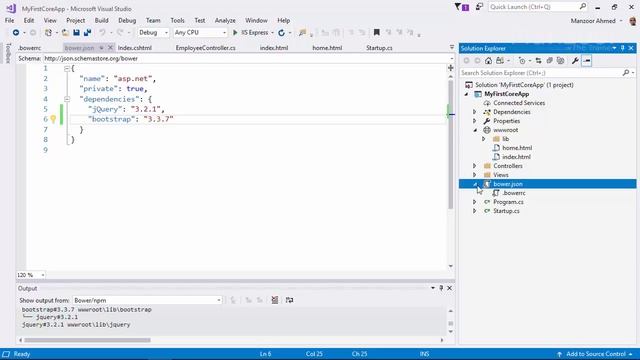640x360 pixels.
Task: Open the File menu
Action: coord(9,20)
